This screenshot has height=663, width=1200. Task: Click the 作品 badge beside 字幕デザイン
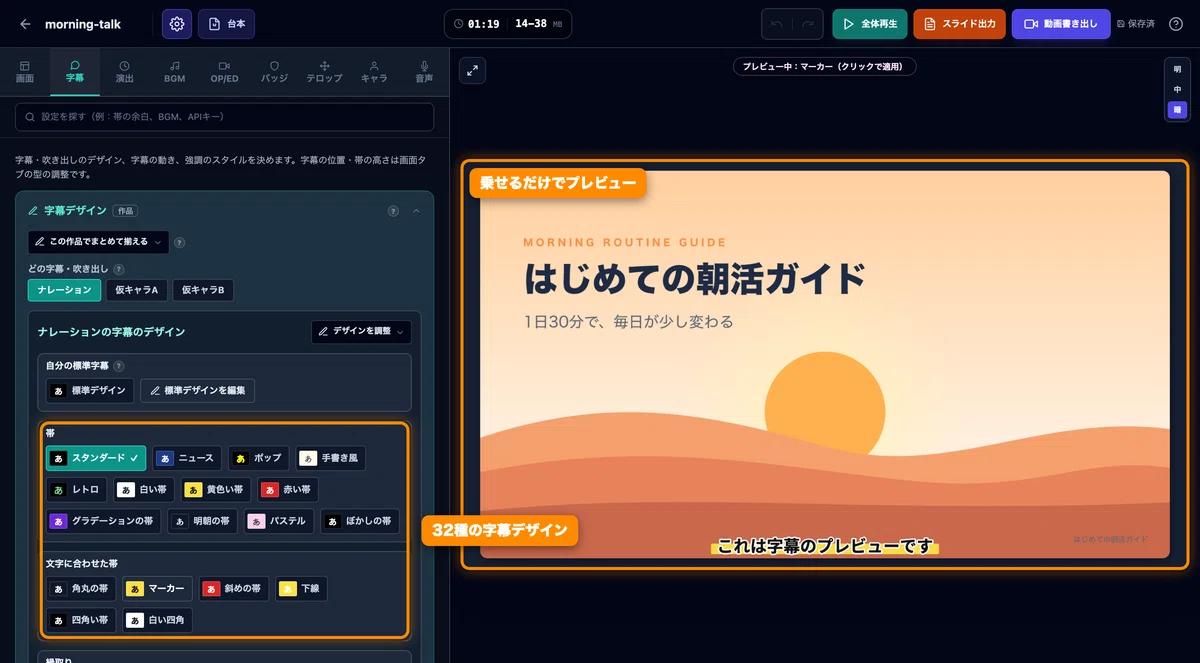coord(125,211)
